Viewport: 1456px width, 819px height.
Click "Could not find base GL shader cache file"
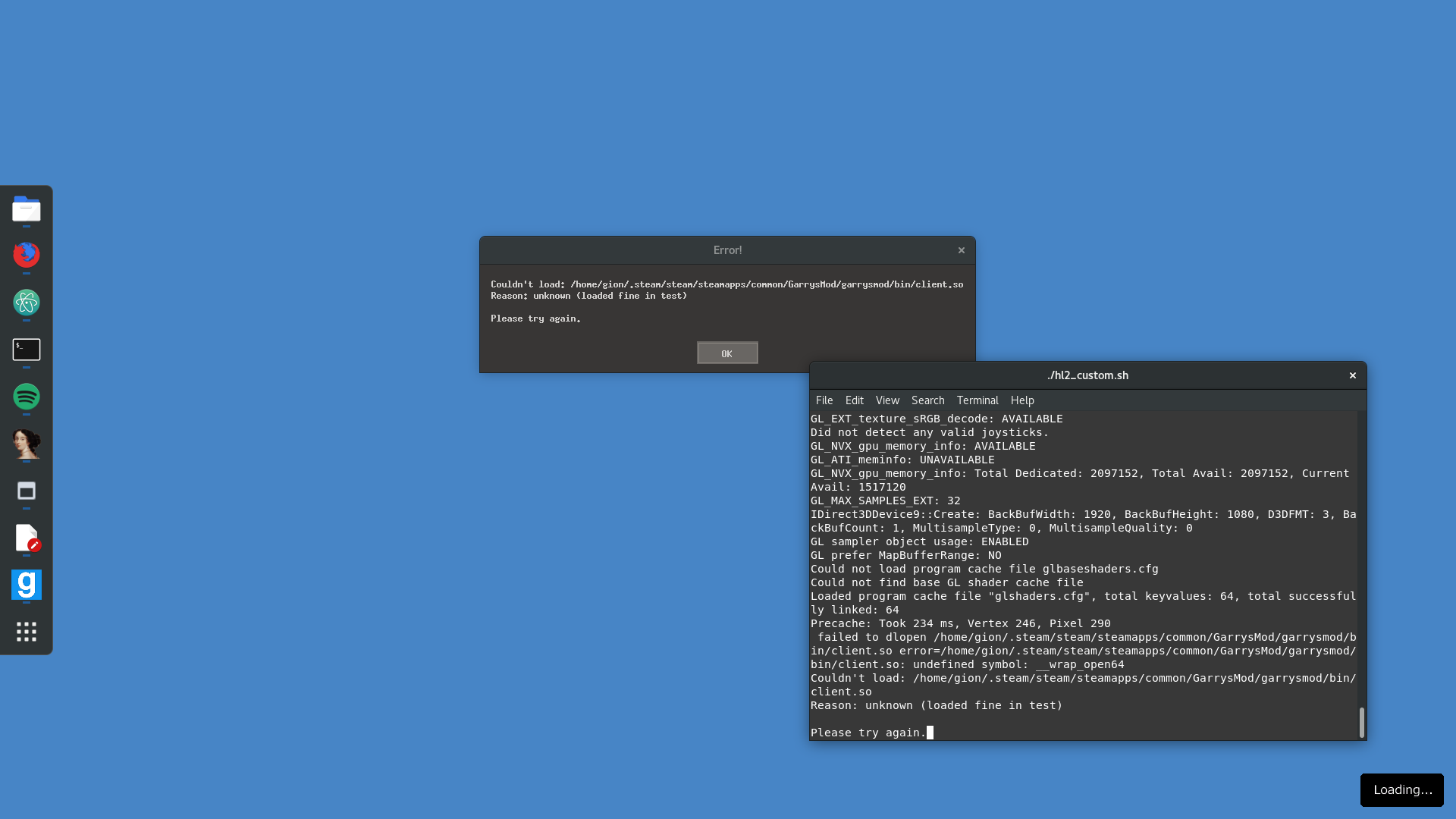point(946,582)
